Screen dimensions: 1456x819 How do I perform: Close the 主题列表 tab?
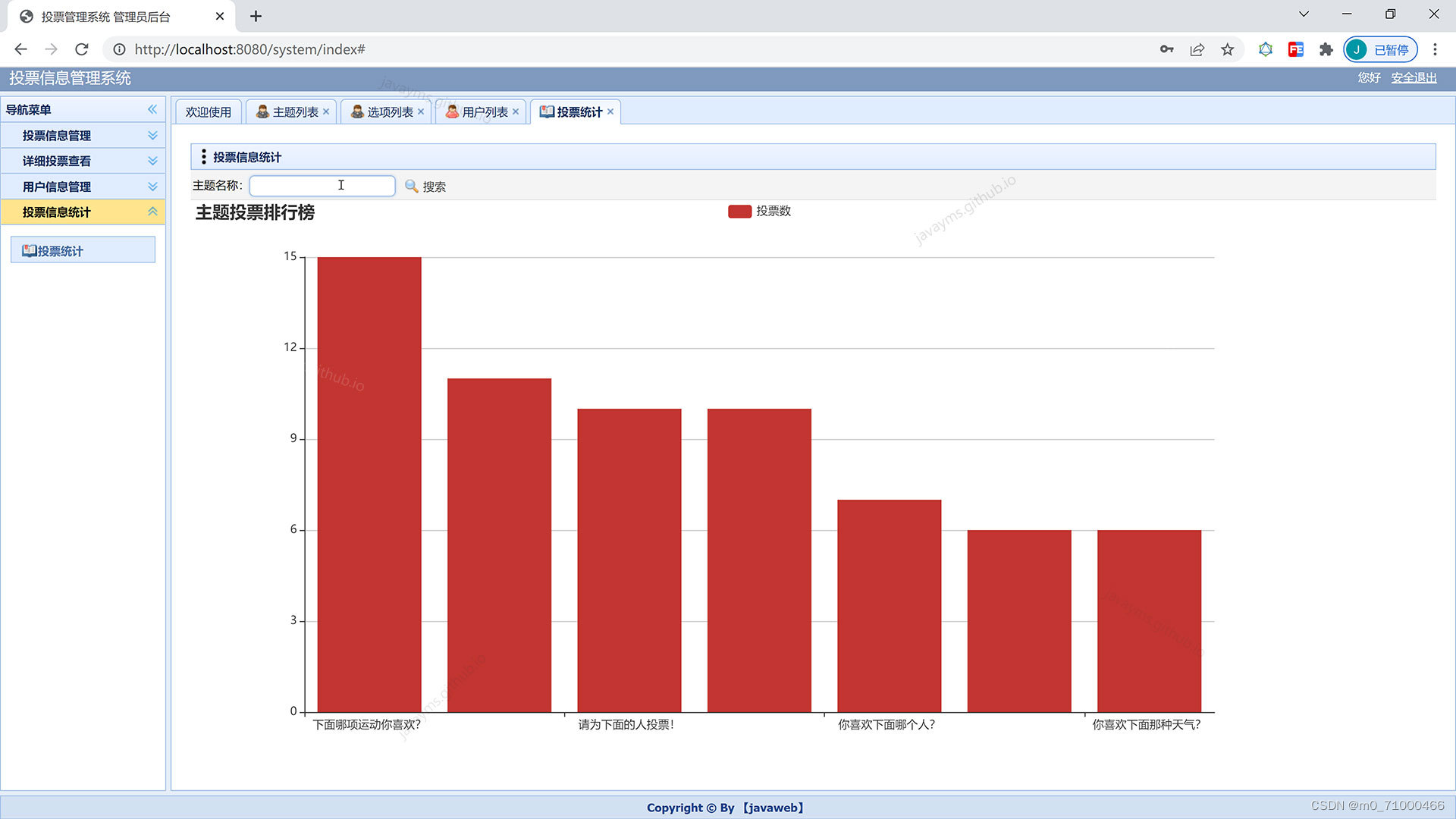[x=326, y=111]
